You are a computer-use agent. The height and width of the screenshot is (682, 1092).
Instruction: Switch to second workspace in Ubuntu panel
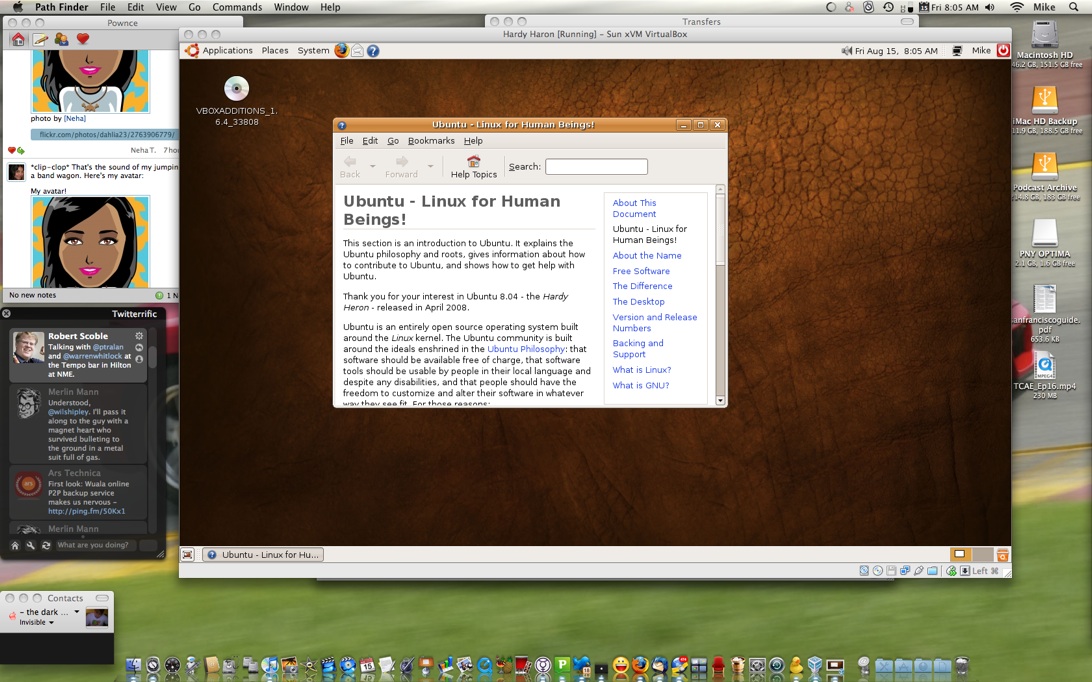coord(982,554)
